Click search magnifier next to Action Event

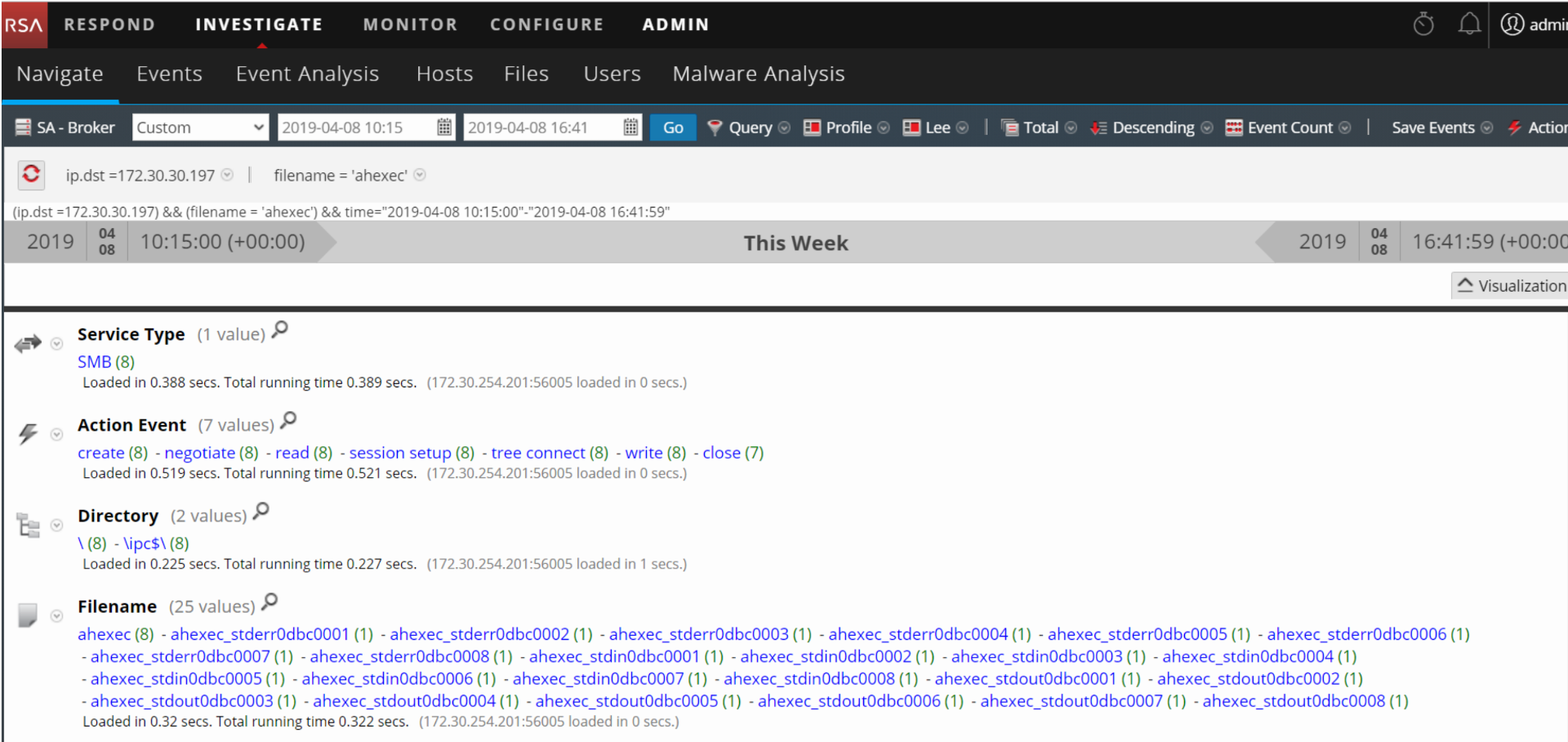[x=288, y=421]
